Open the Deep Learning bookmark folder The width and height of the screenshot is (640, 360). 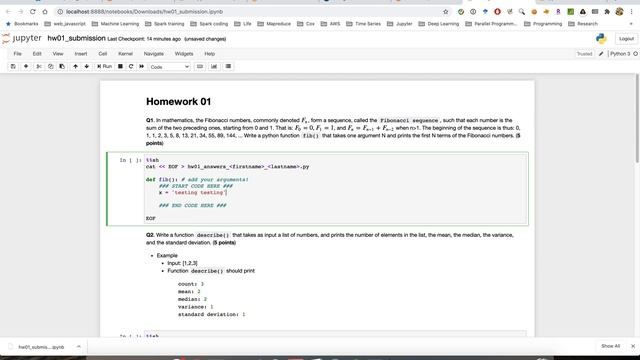(x=439, y=24)
